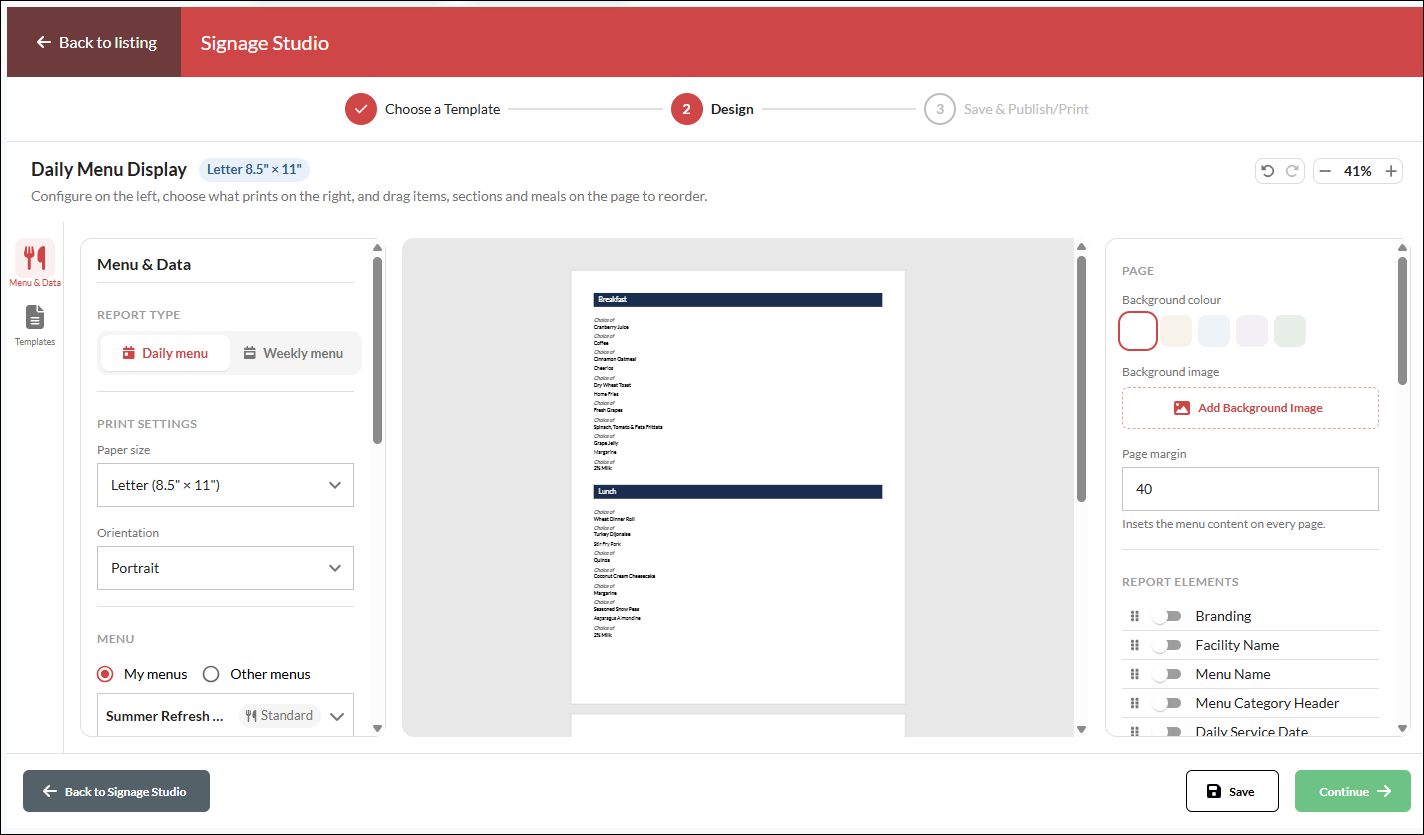Click the step 2 Design circle
This screenshot has width=1424, height=835.
[686, 109]
